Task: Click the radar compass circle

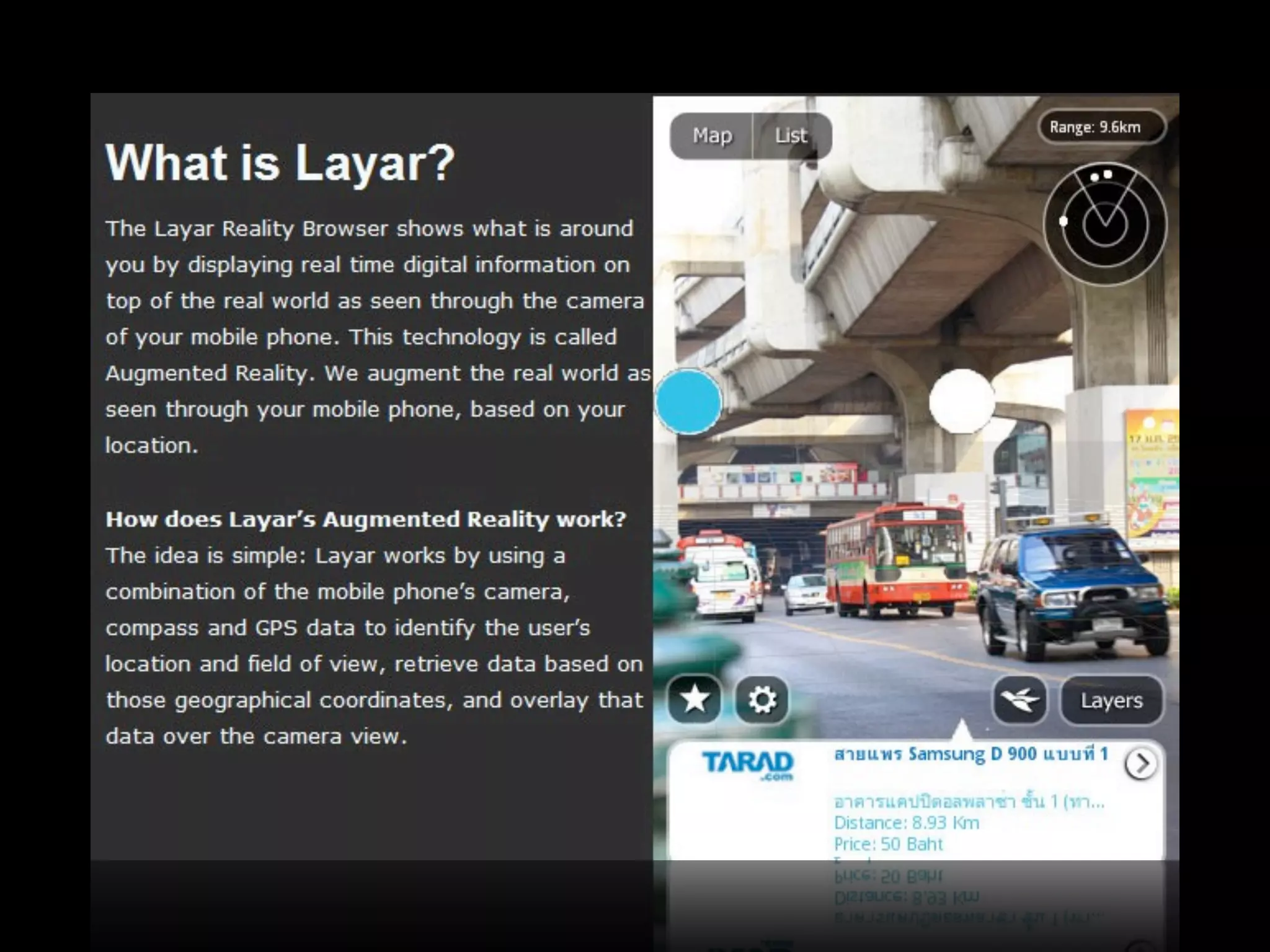Action: point(1104,224)
